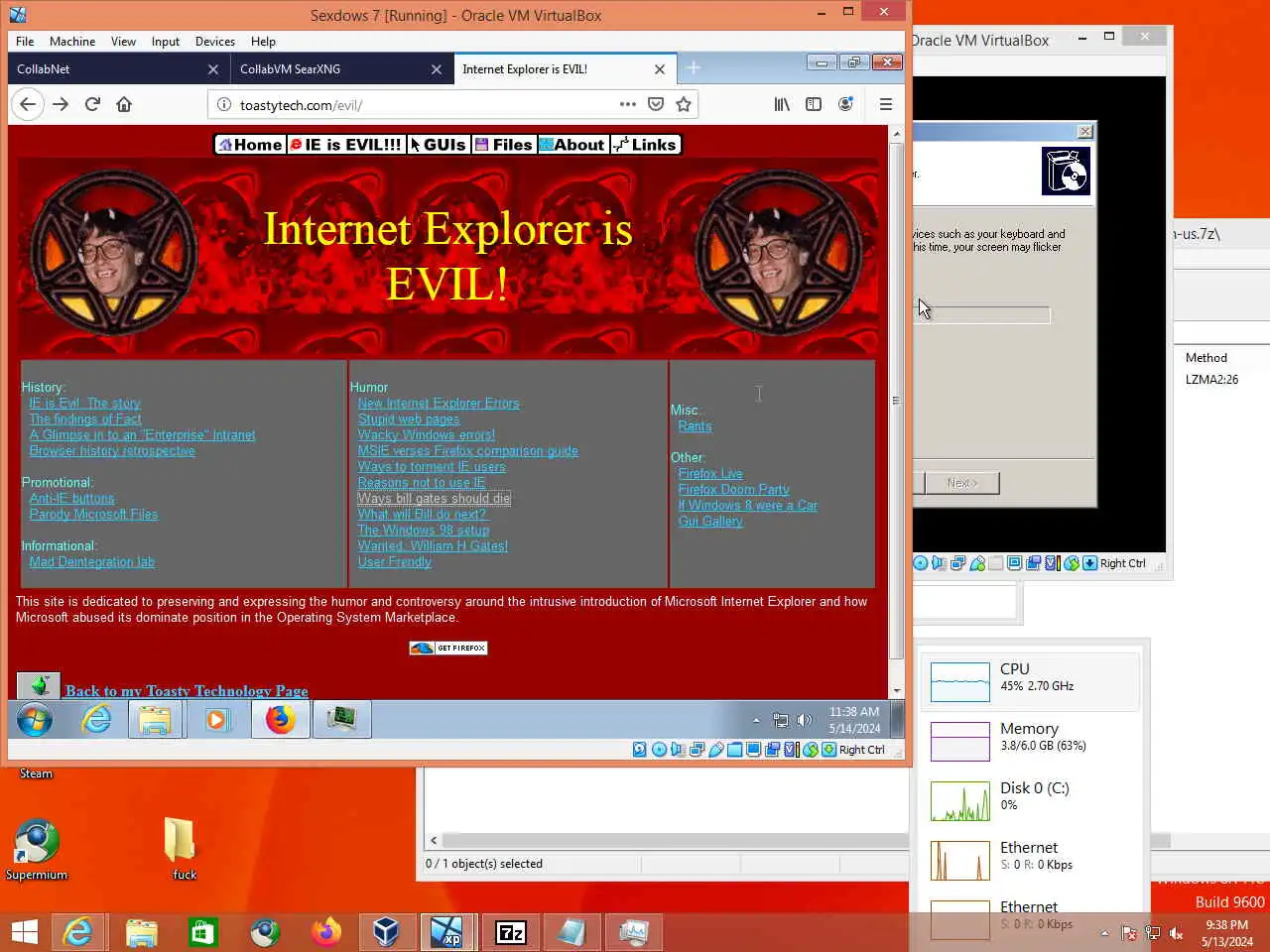This screenshot has height=952, width=1270.
Task: Open Firefox on the host taskbar
Action: (x=325, y=932)
